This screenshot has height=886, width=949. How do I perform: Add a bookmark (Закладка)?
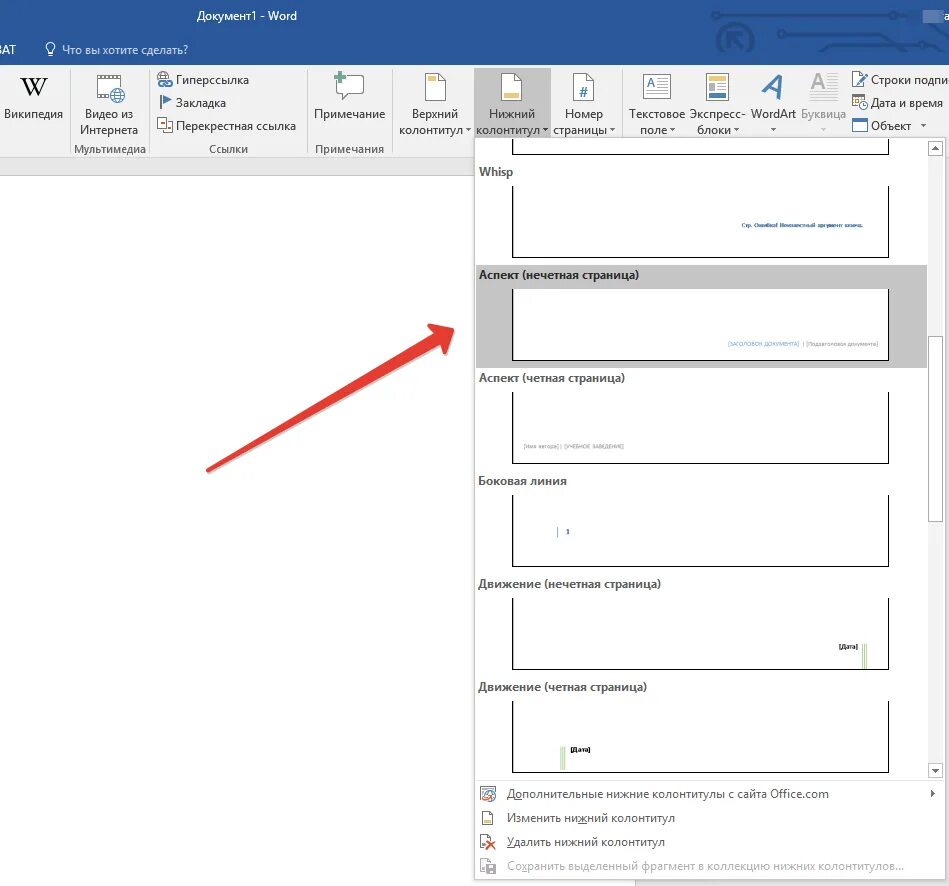192,103
